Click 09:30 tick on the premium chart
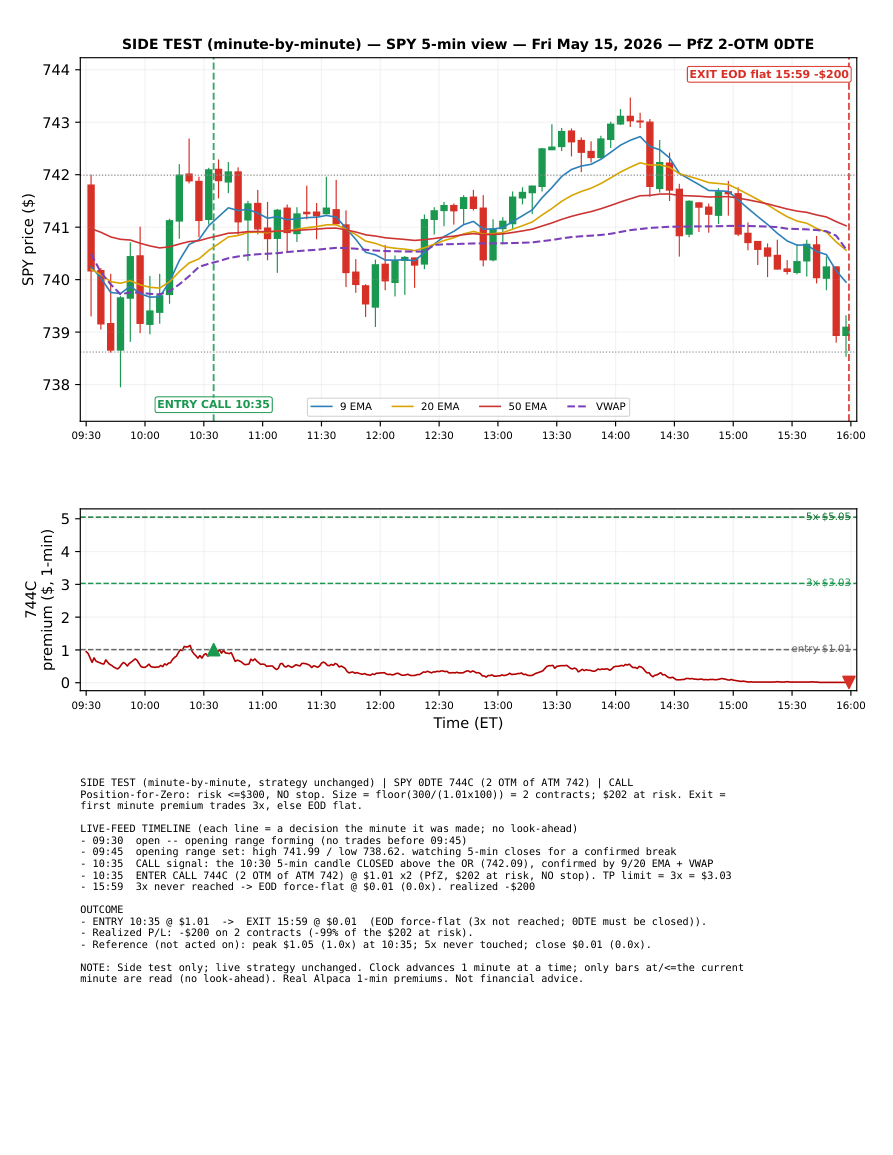The width and height of the screenshot is (893, 1155). [x=86, y=706]
